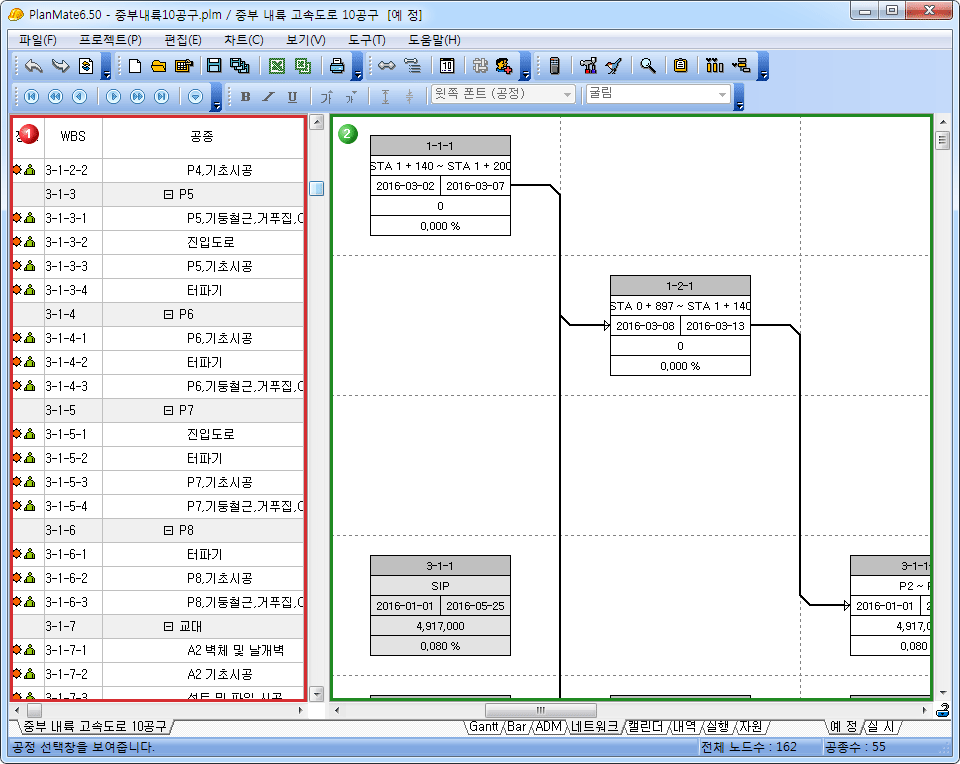This screenshot has width=960, height=764.
Task: Click the Save floppy disk icon
Action: coord(214,67)
